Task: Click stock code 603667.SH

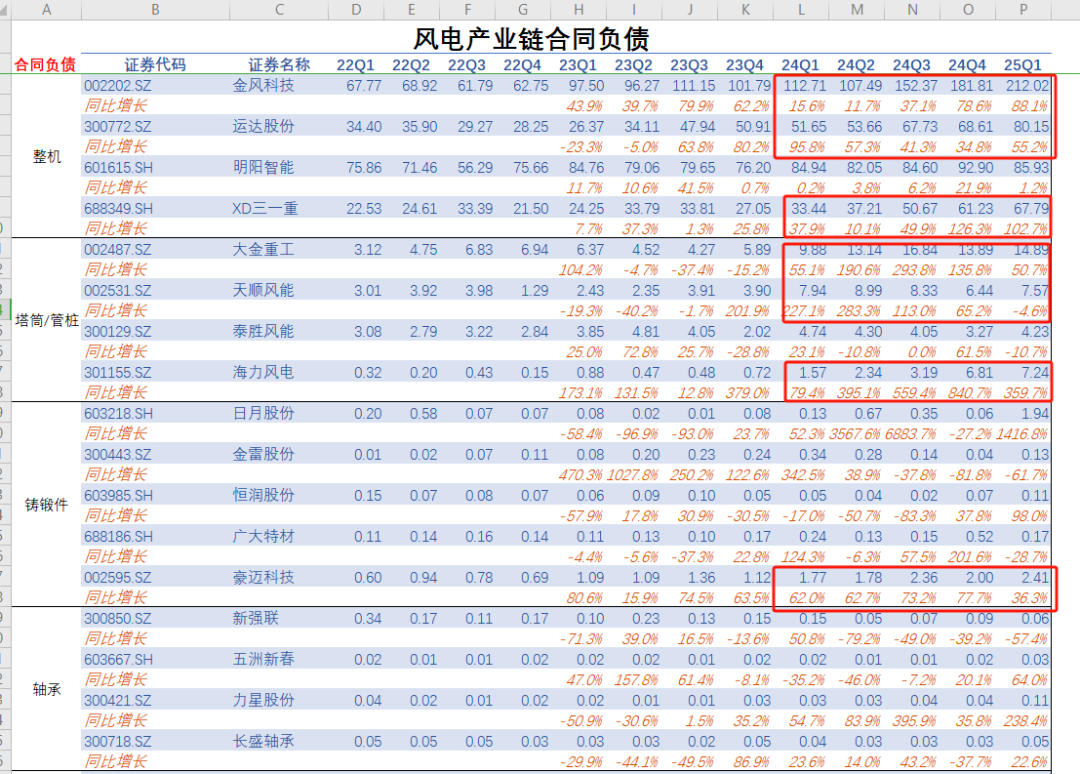Action: tap(118, 660)
